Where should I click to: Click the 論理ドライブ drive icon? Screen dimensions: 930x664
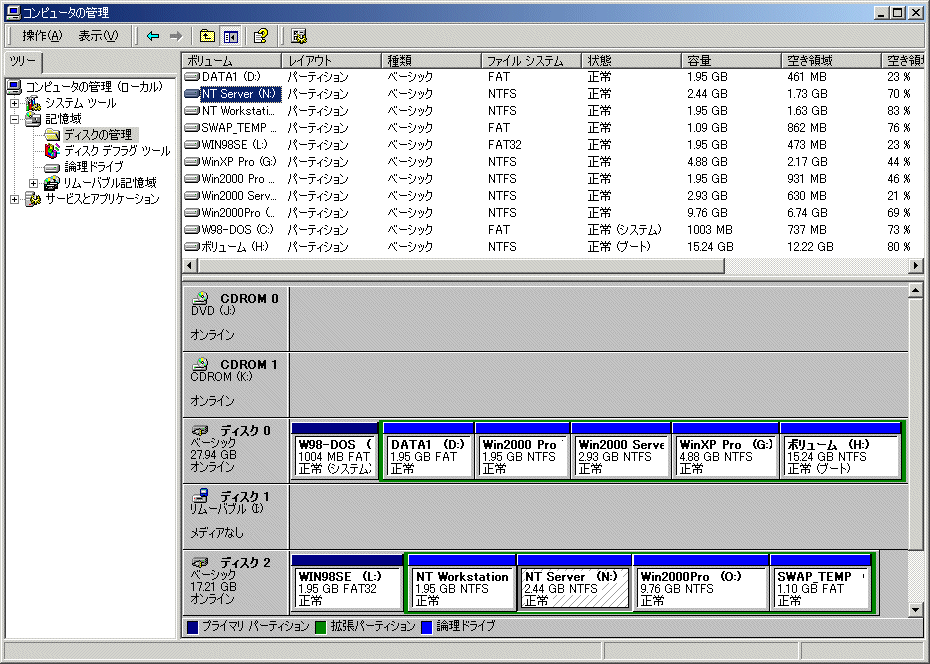(x=52, y=168)
